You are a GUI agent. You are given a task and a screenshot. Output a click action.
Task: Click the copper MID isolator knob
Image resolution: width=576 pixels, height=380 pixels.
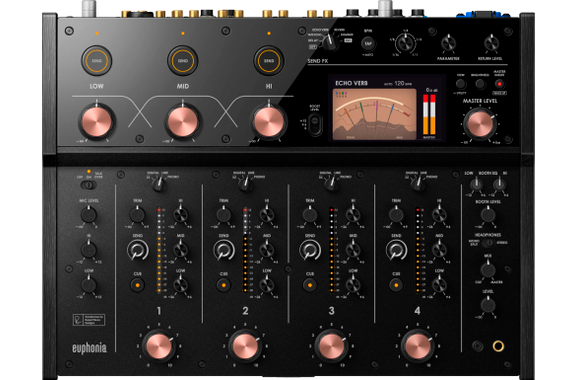(183, 122)
